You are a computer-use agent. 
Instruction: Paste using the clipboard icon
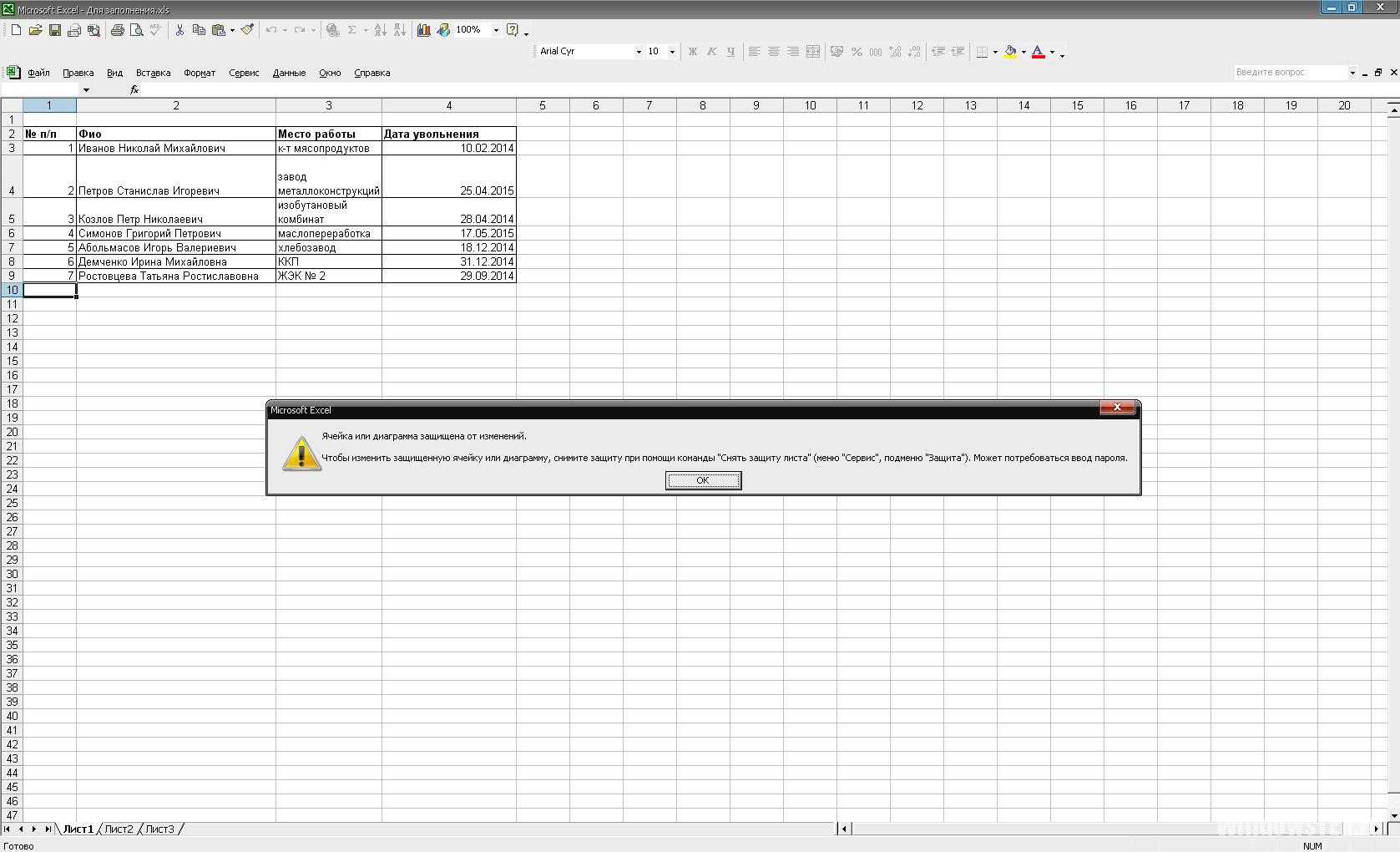pos(219,30)
